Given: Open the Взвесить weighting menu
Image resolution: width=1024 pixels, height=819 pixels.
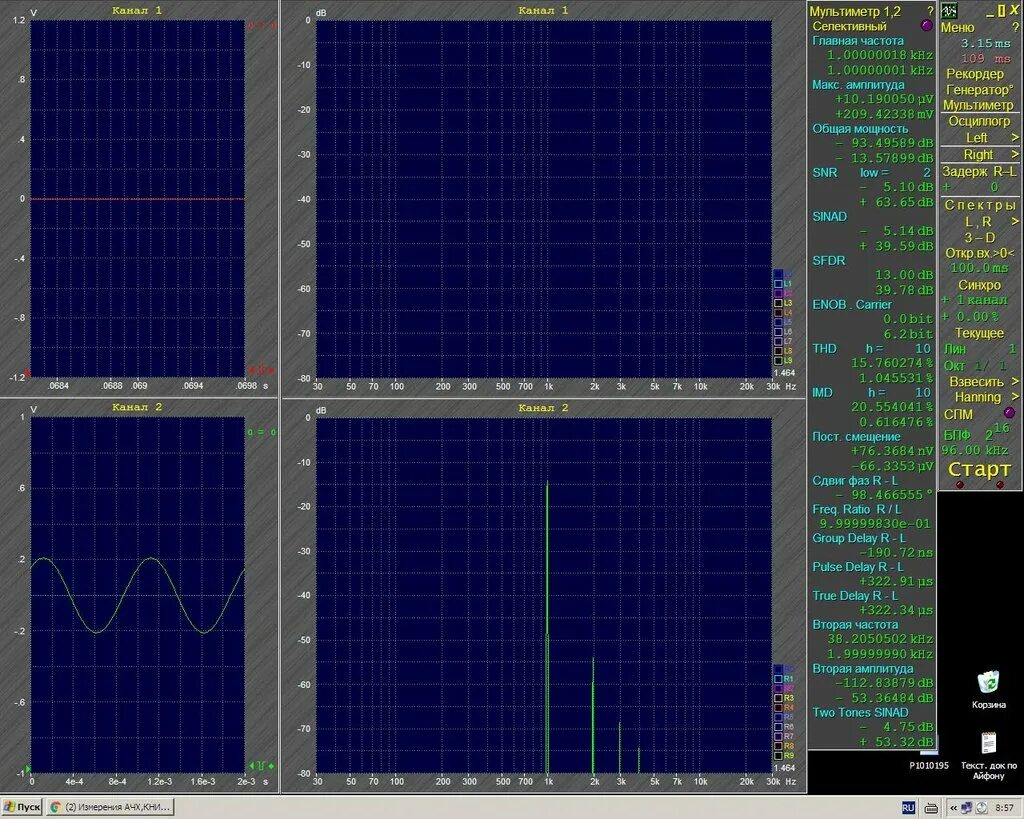Looking at the screenshot, I should point(977,382).
